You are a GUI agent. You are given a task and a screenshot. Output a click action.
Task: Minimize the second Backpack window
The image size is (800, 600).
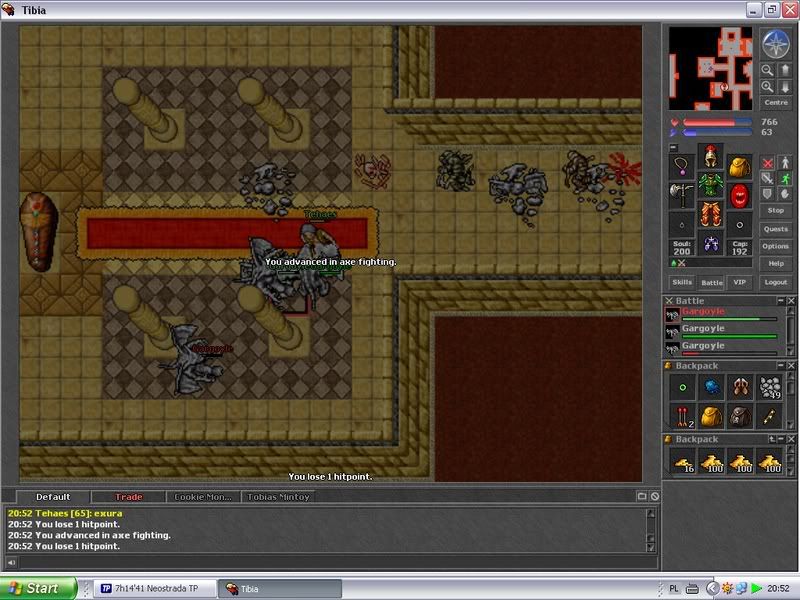coord(781,439)
